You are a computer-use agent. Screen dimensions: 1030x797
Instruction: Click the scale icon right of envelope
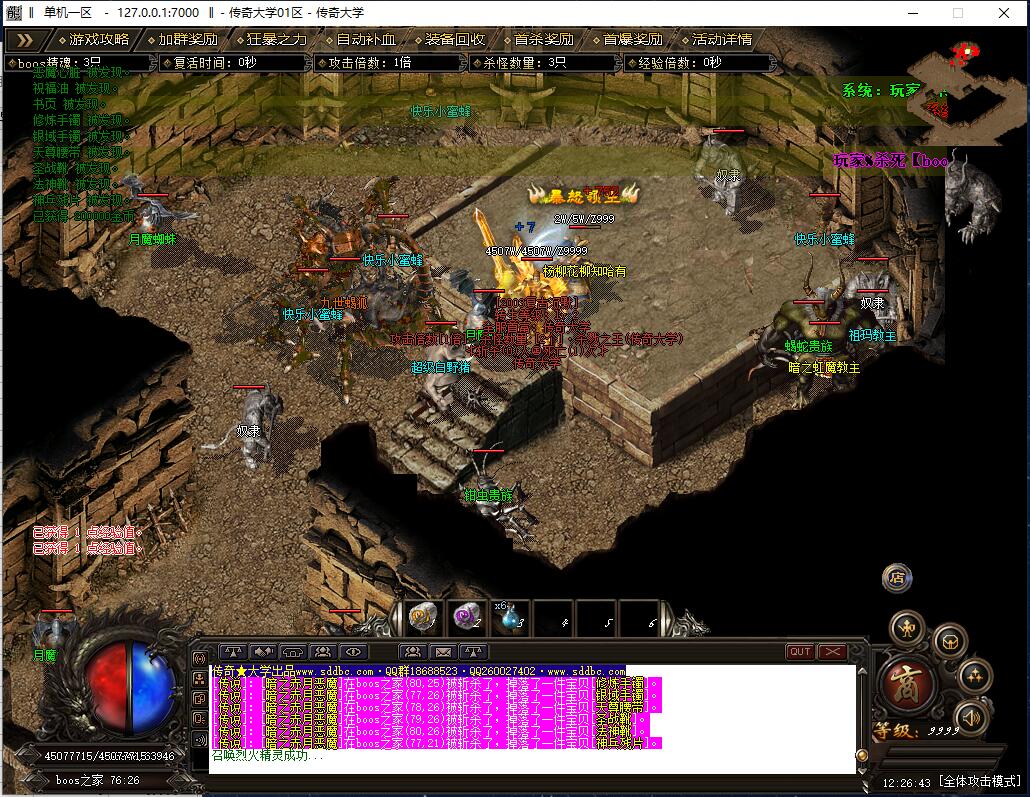(474, 652)
